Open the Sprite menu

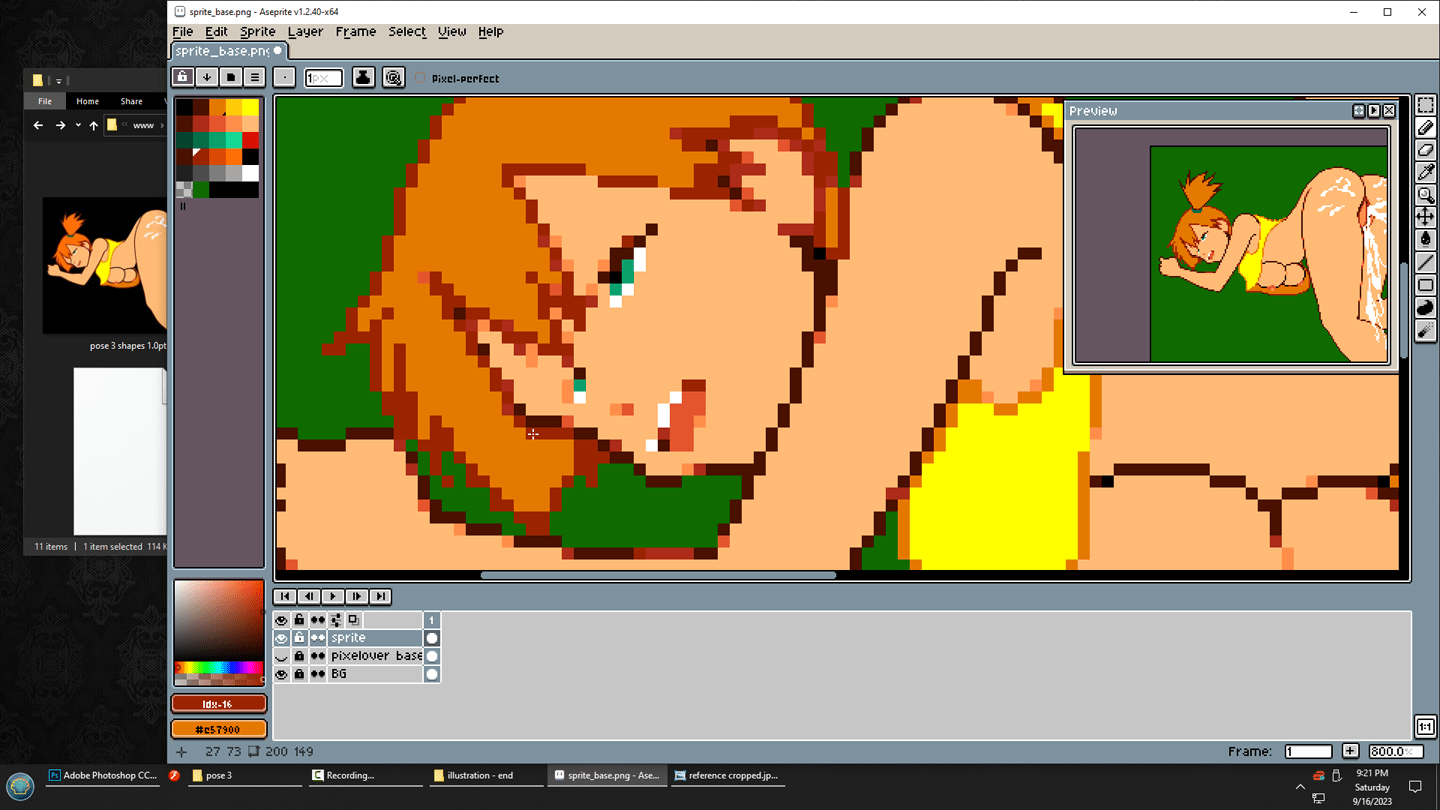click(x=257, y=32)
